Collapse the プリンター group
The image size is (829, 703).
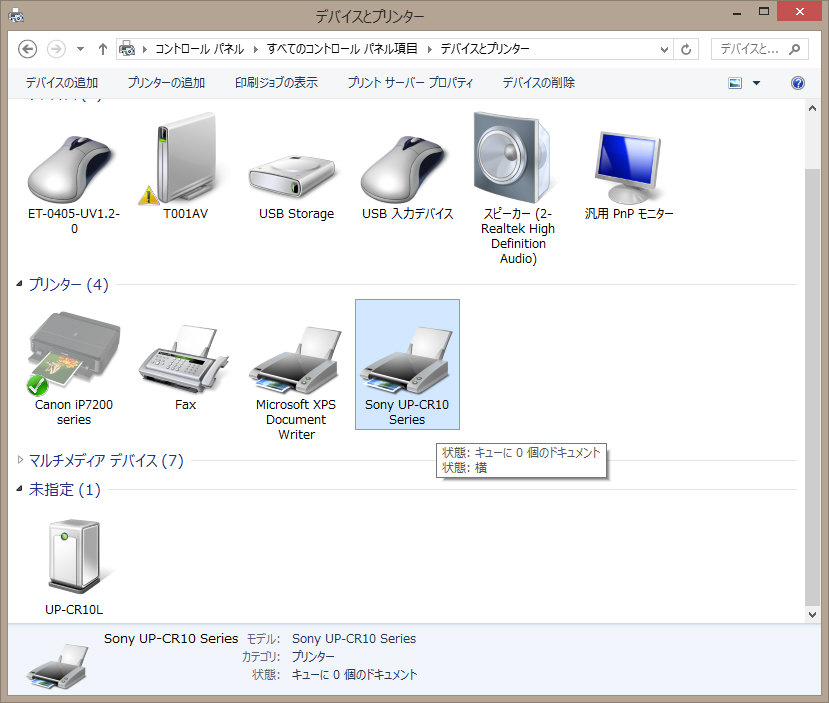pos(22,285)
